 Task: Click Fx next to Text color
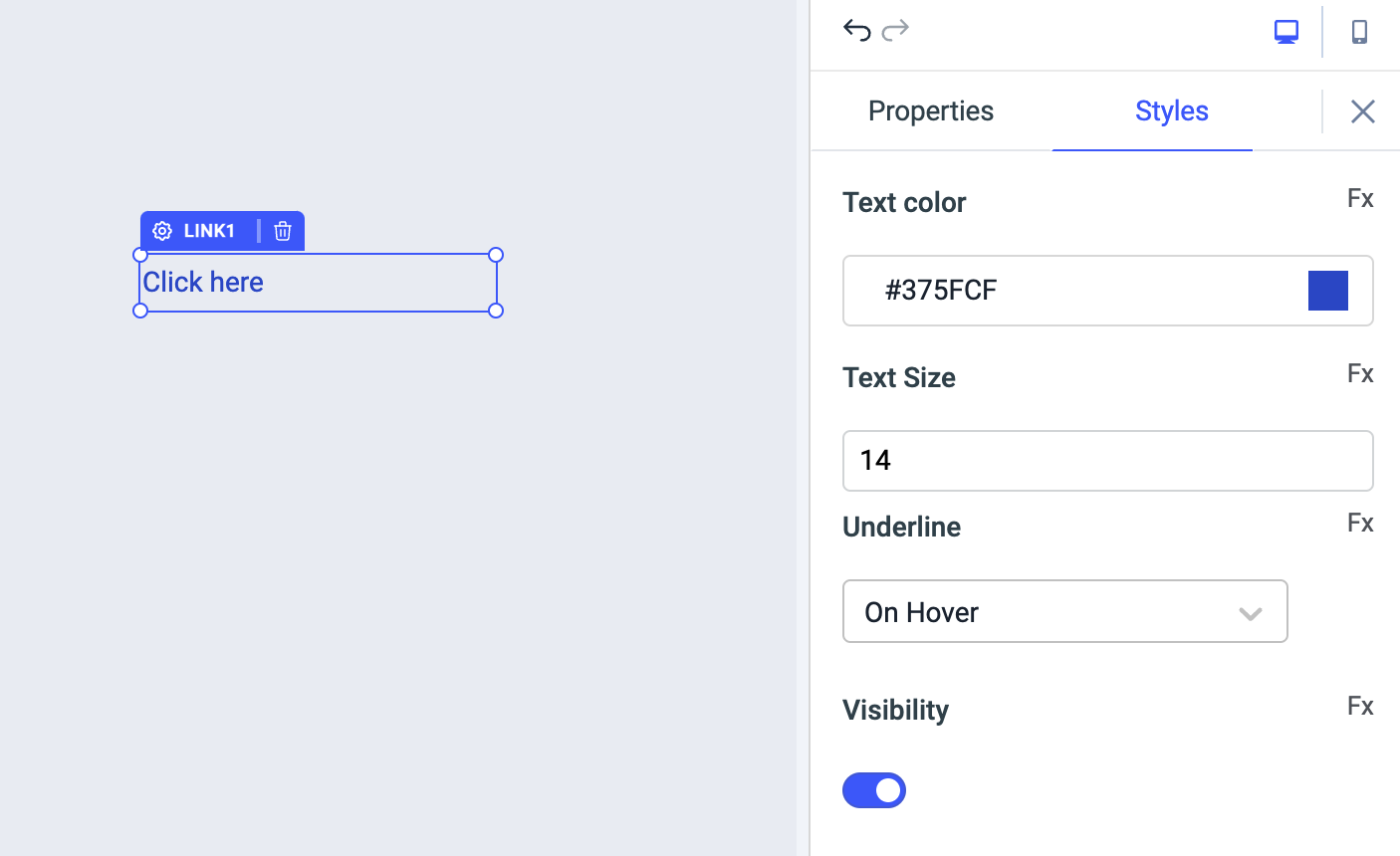[x=1360, y=198]
